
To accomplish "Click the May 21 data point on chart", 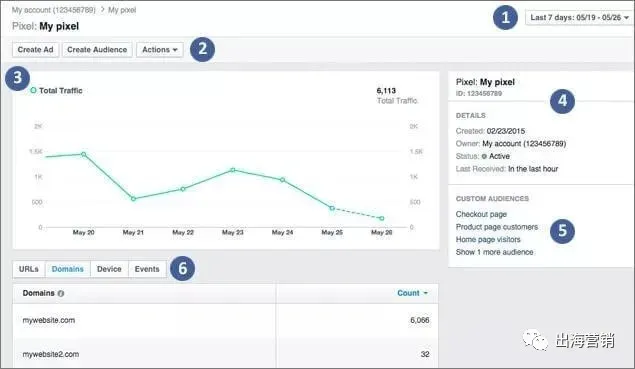I will point(133,198).
